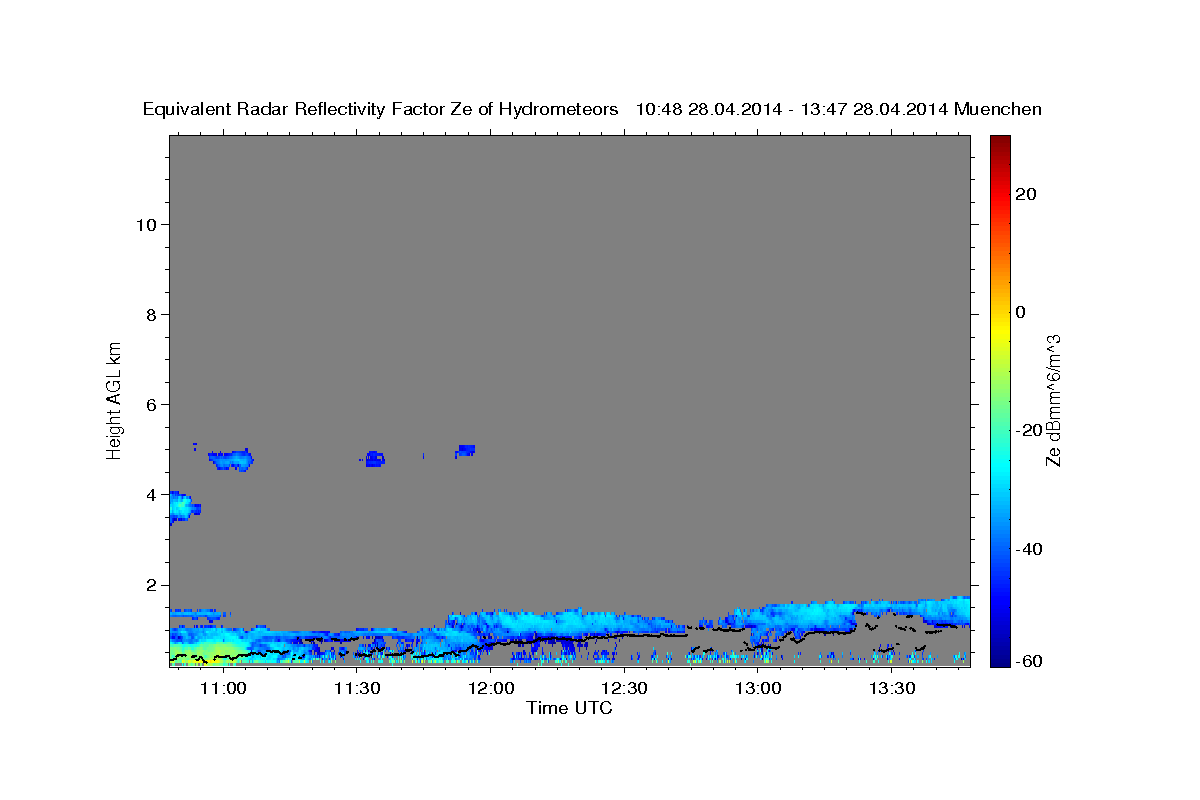The image size is (1200, 800).
Task: Click the 11:00 time axis tick label
Action: point(223,689)
